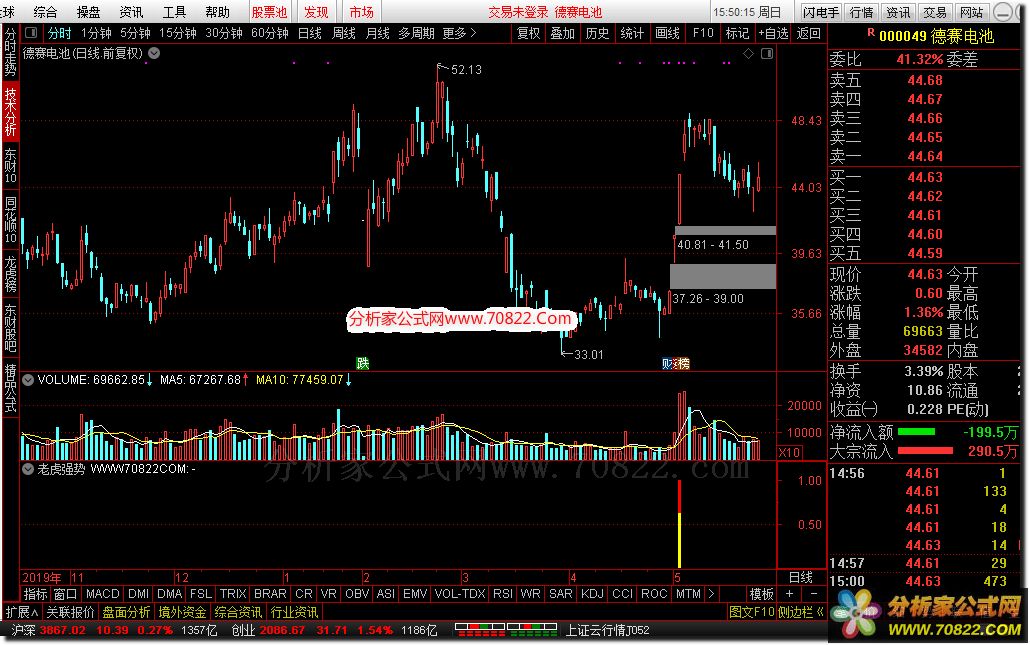The image size is (1030, 645).
Task: Click the 返回 back button
Action: point(809,33)
